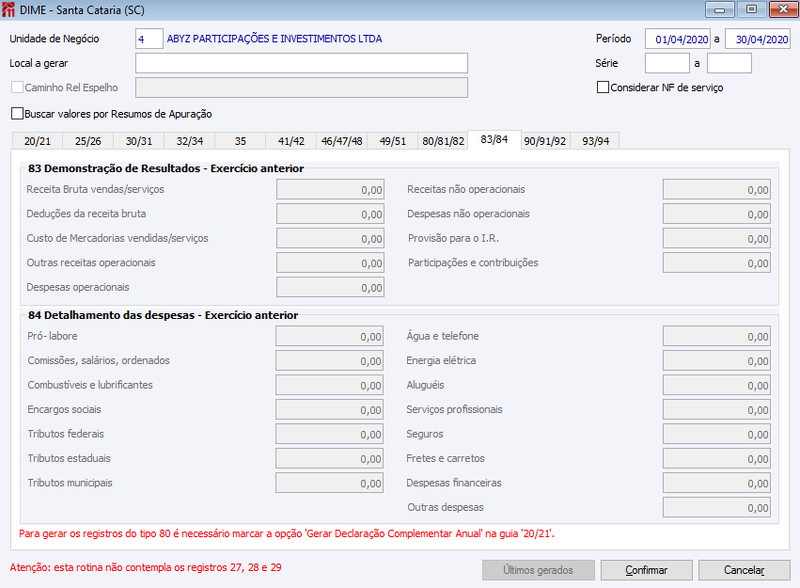Minimize the DIME window
Image resolution: width=800 pixels, height=588 pixels.
[x=719, y=9]
